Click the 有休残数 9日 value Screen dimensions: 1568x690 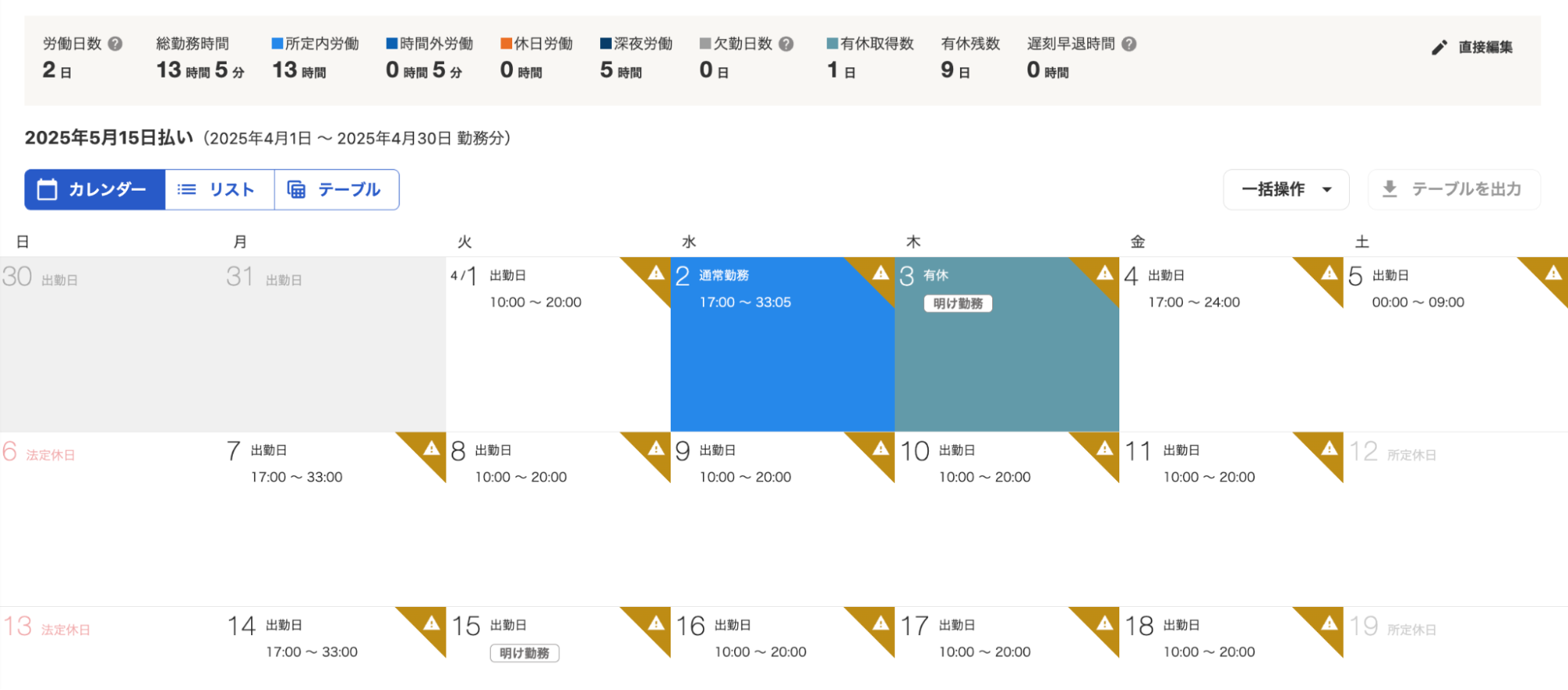point(955,71)
